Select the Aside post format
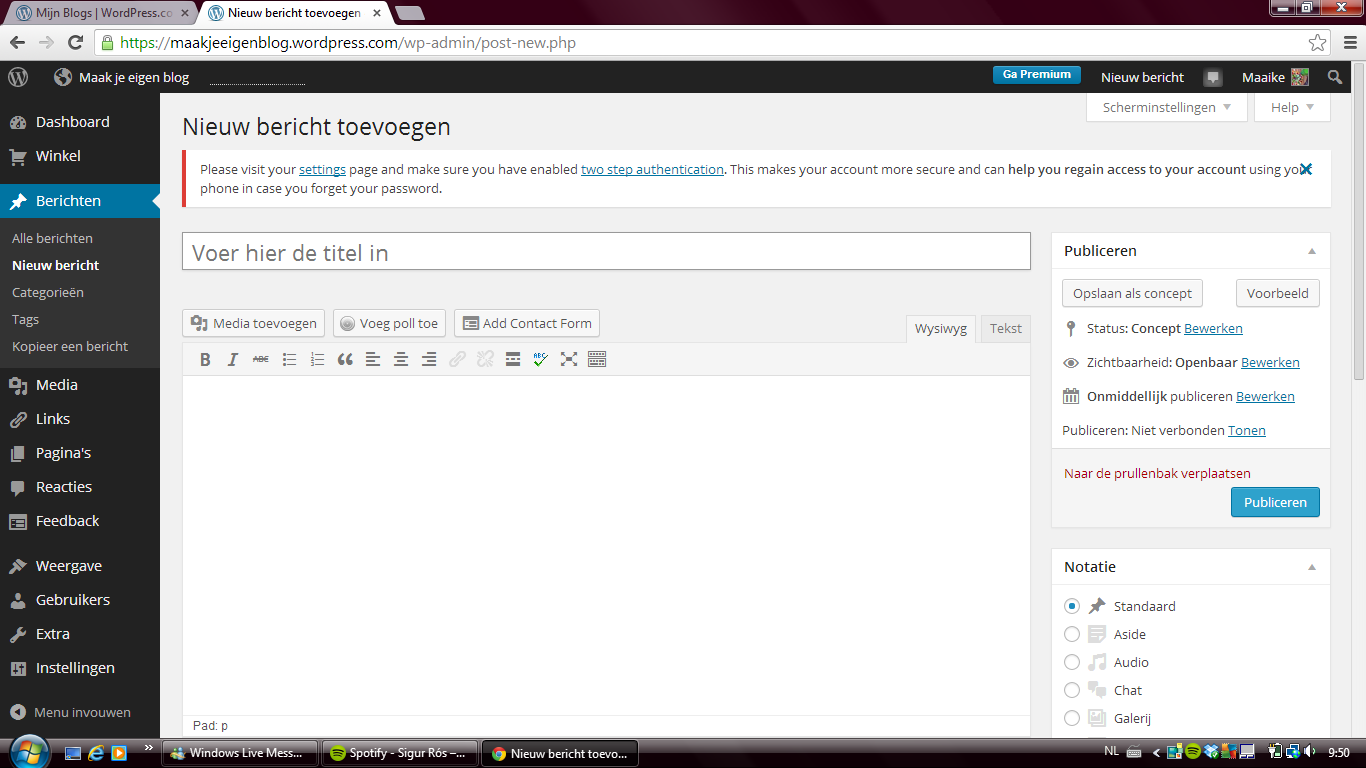 point(1072,634)
